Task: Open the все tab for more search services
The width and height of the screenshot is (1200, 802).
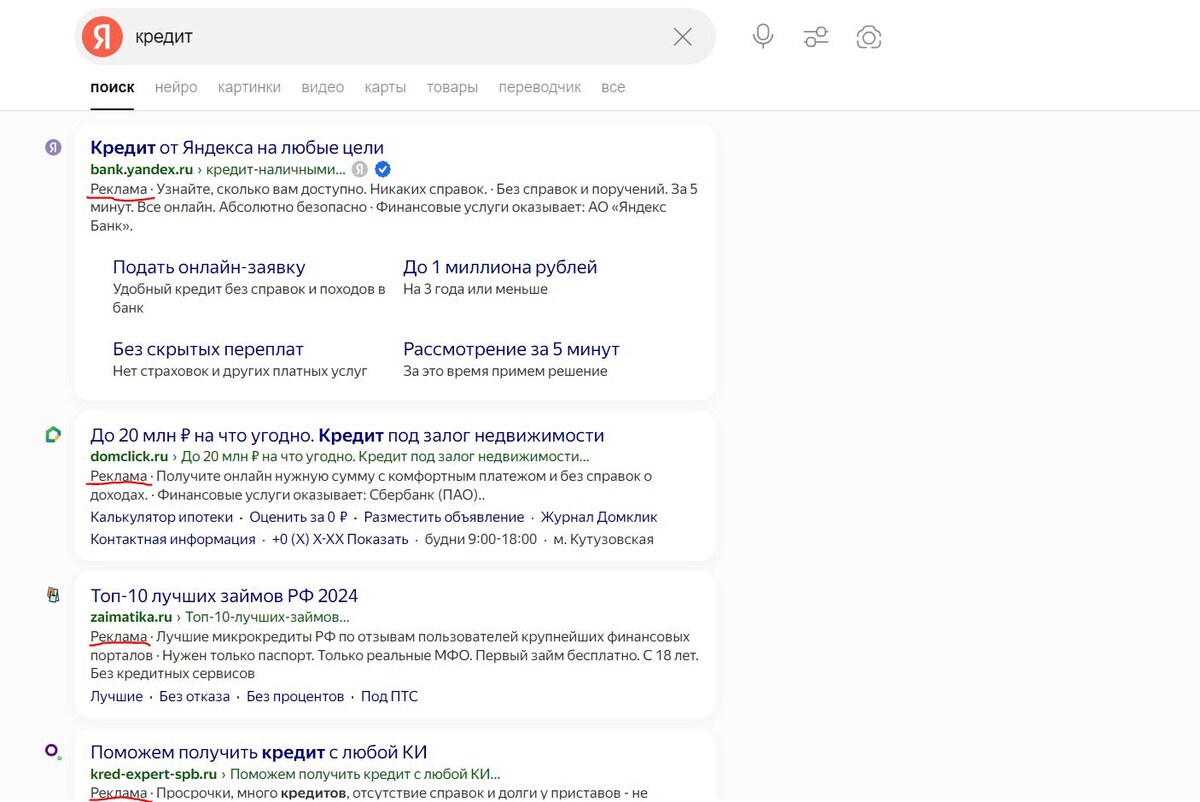Action: point(613,87)
